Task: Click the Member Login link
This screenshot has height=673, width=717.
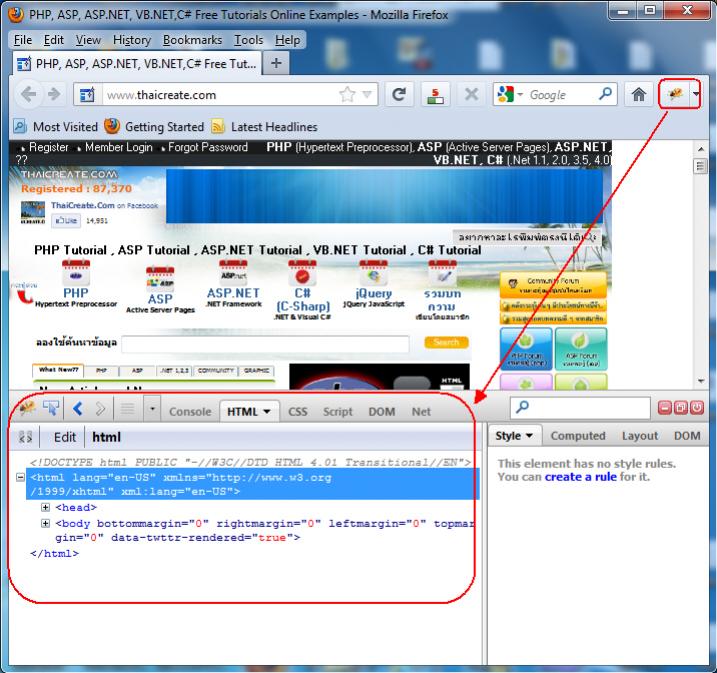Action: pyautogui.click(x=118, y=147)
